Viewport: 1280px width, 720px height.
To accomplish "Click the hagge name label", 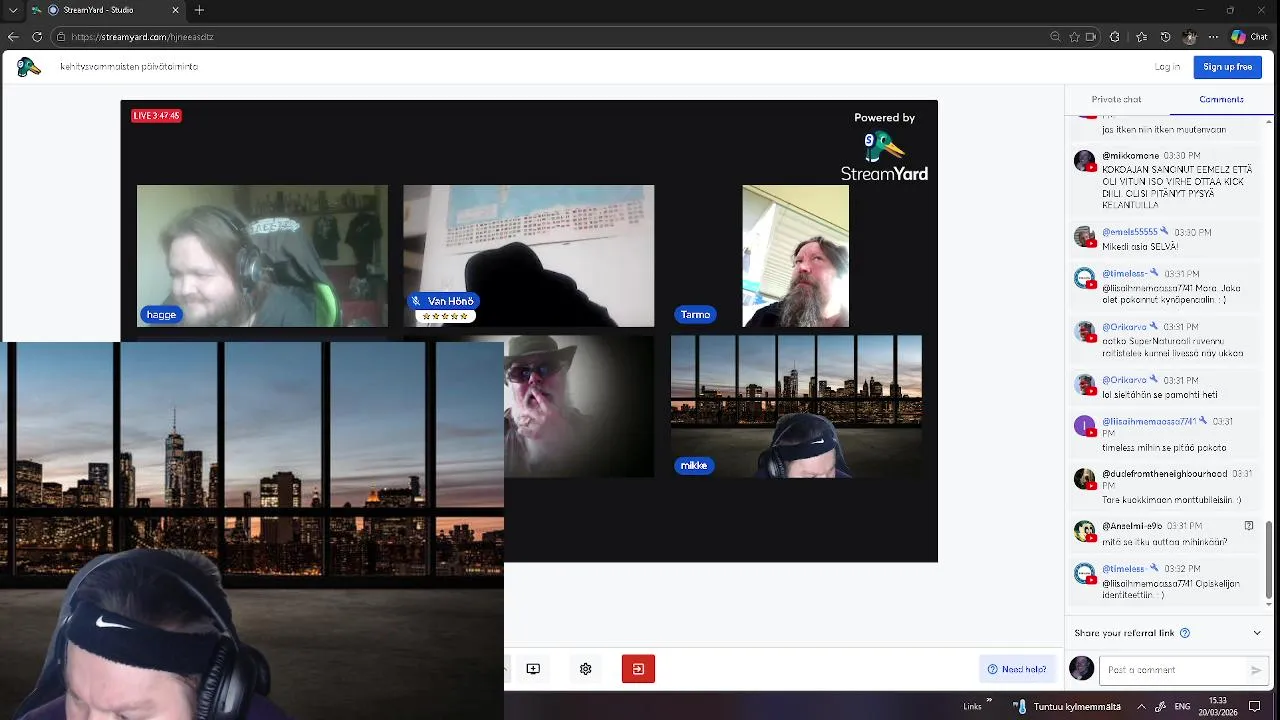I will (x=161, y=314).
